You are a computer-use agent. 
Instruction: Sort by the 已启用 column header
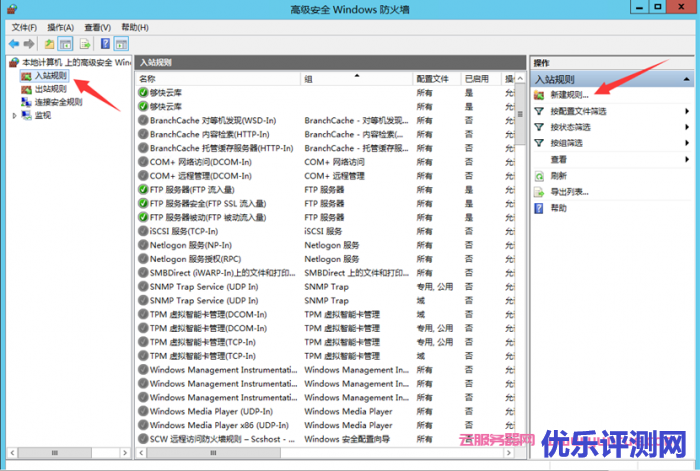coord(480,79)
